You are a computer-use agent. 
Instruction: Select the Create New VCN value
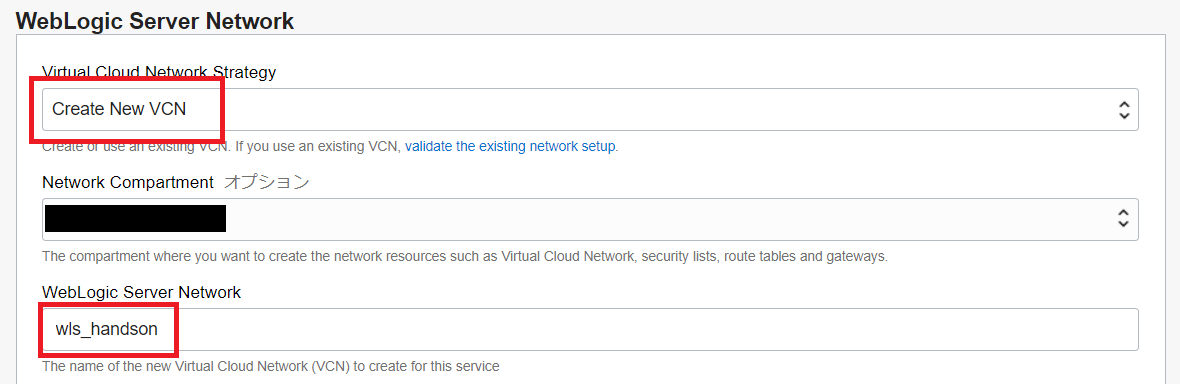(119, 109)
